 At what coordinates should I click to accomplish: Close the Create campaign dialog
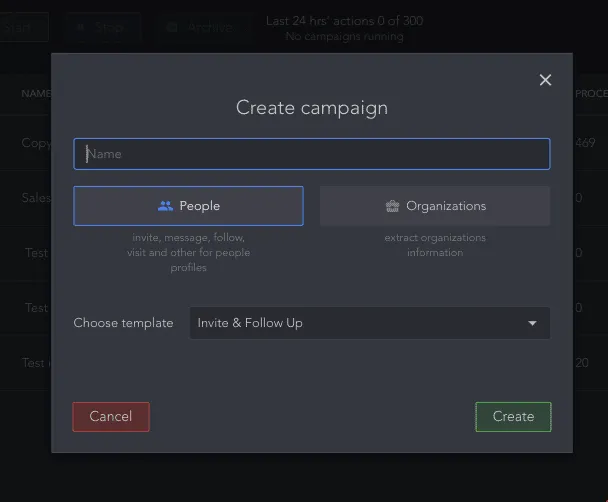[545, 80]
